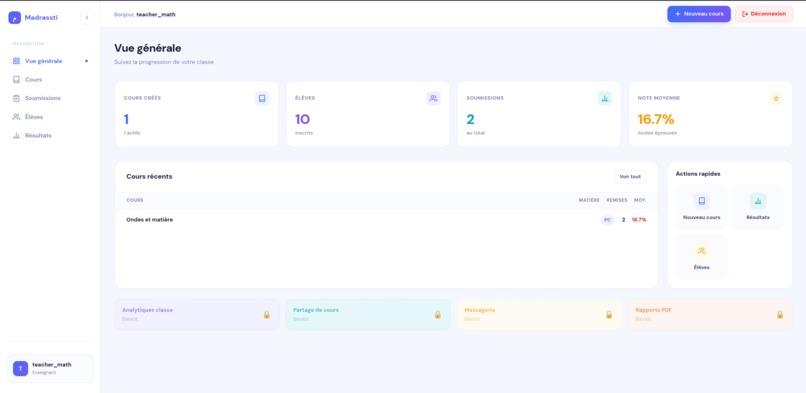Click the lock icon on Partage de cours

tap(438, 314)
